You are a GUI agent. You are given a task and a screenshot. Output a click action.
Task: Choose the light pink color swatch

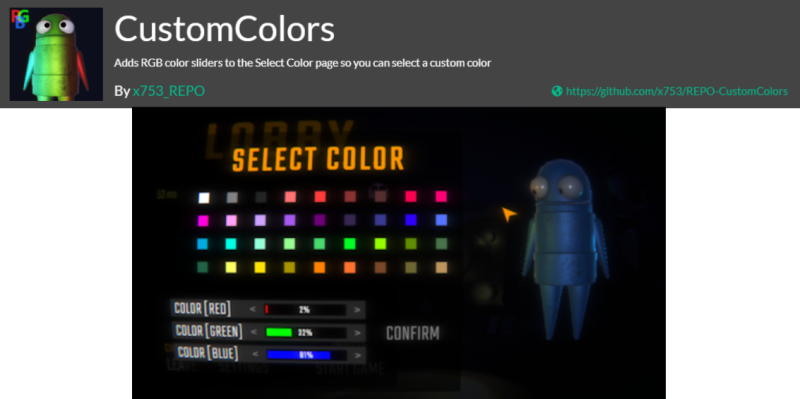tap(231, 221)
